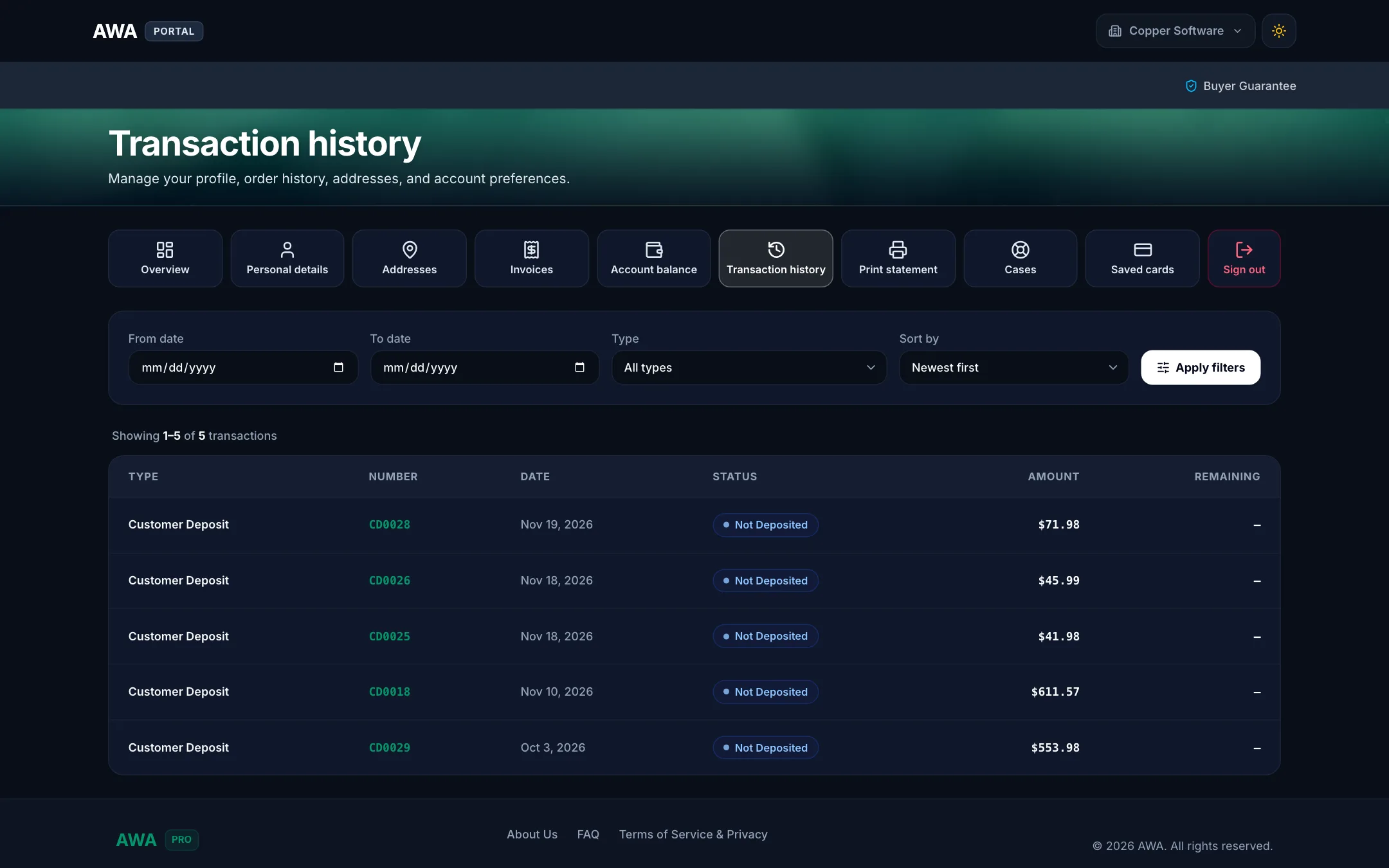Click into the From date field

pos(243,367)
